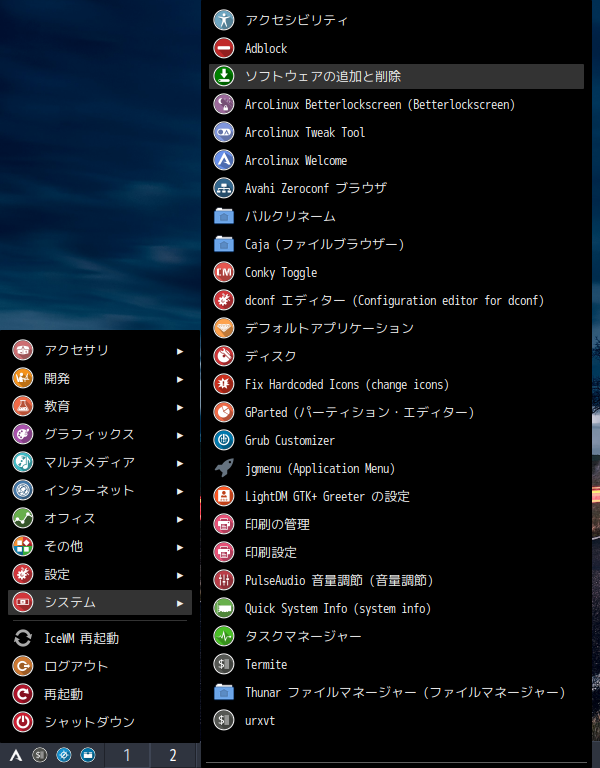Open the 開発 category
600x768 pixels.
[100, 378]
